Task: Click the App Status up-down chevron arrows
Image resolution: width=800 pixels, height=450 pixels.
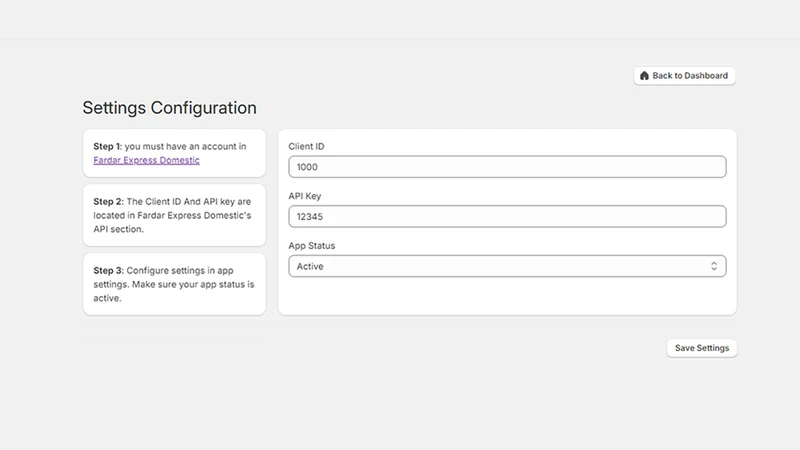Action: (714, 266)
